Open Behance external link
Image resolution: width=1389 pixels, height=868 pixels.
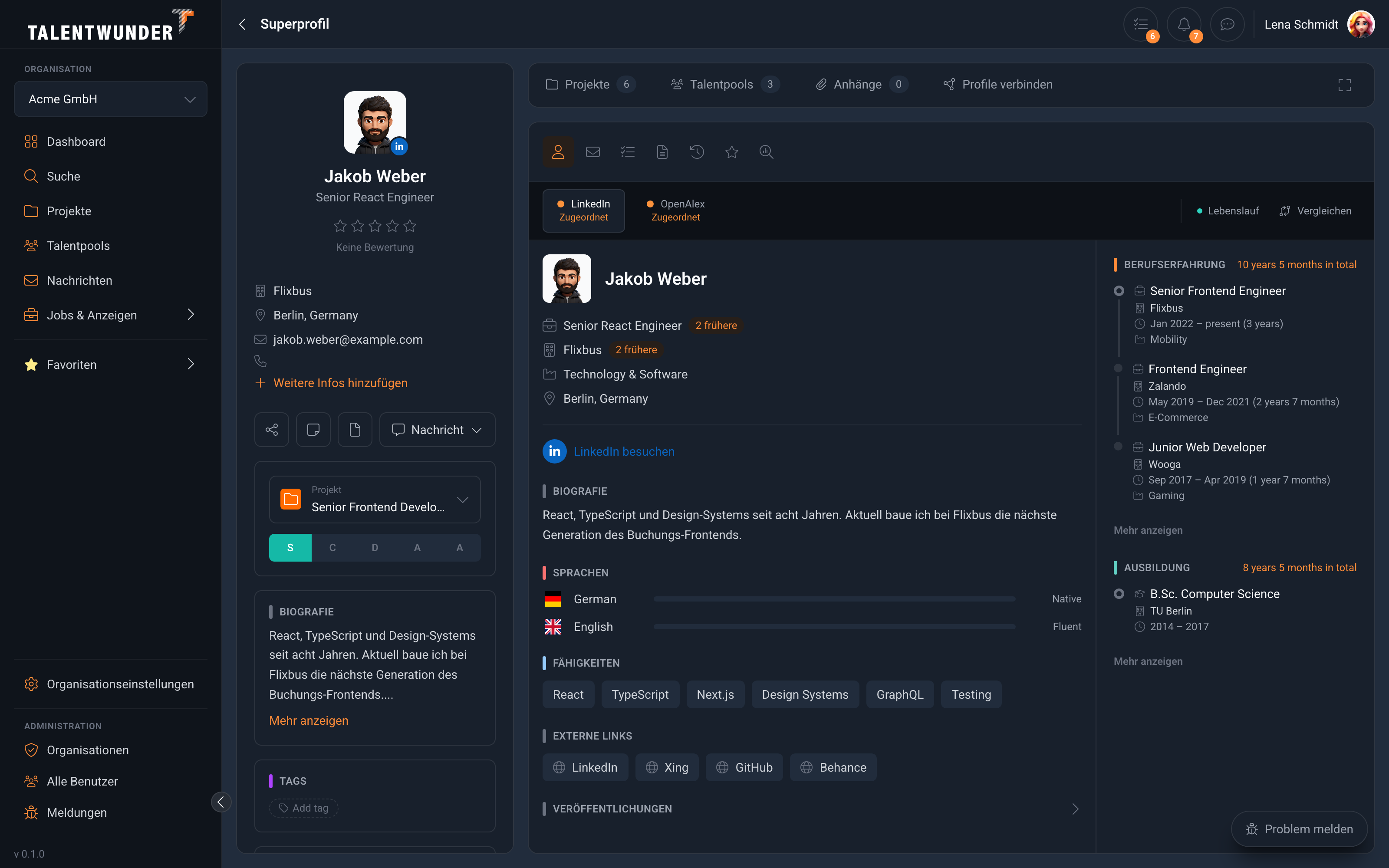pos(833,768)
